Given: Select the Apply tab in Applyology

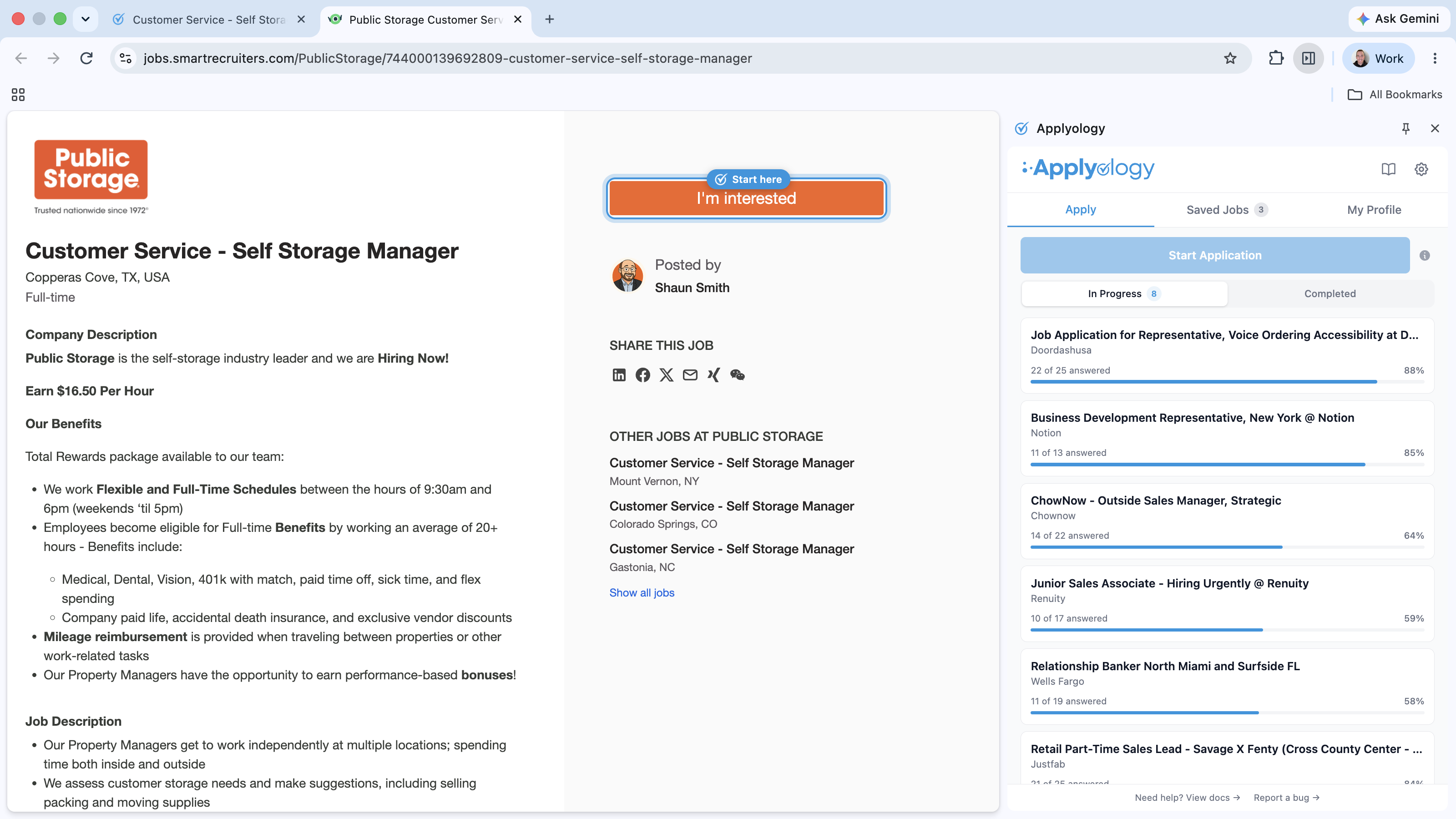Looking at the screenshot, I should pos(1080,210).
